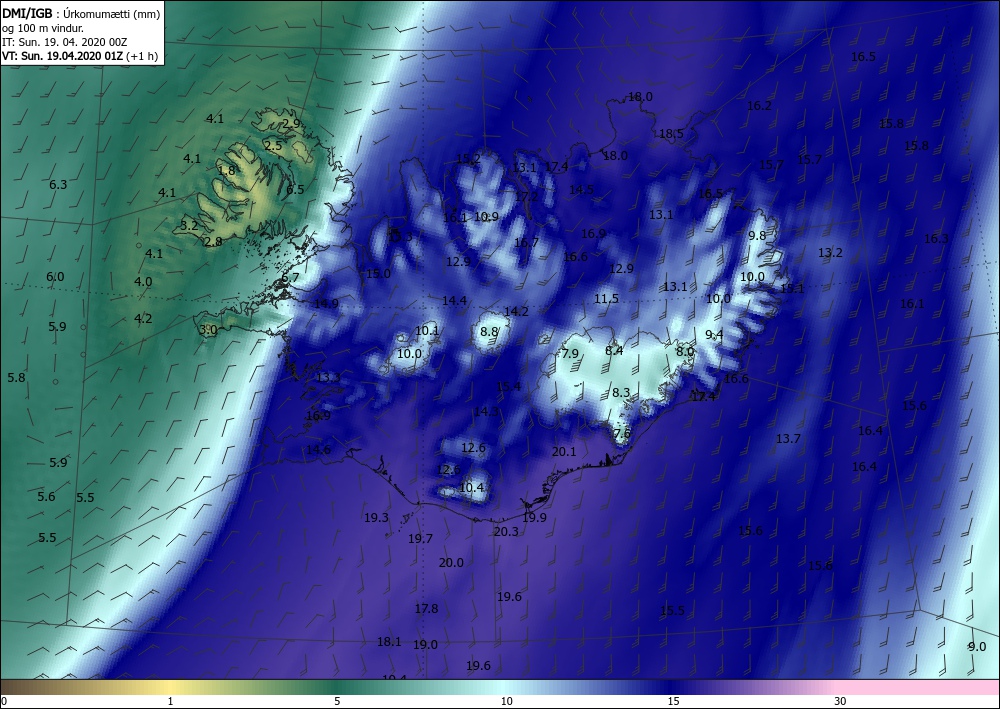This screenshot has width=1000, height=709.
Task: Click the 8.0 value on the map
Action: (684, 351)
